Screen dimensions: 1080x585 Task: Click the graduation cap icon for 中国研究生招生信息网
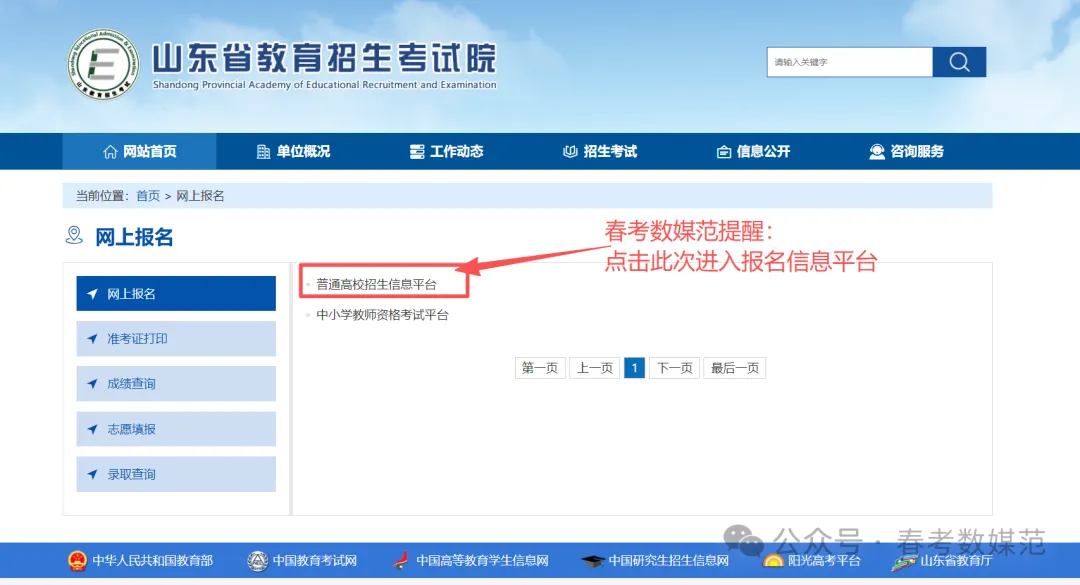(x=592, y=562)
